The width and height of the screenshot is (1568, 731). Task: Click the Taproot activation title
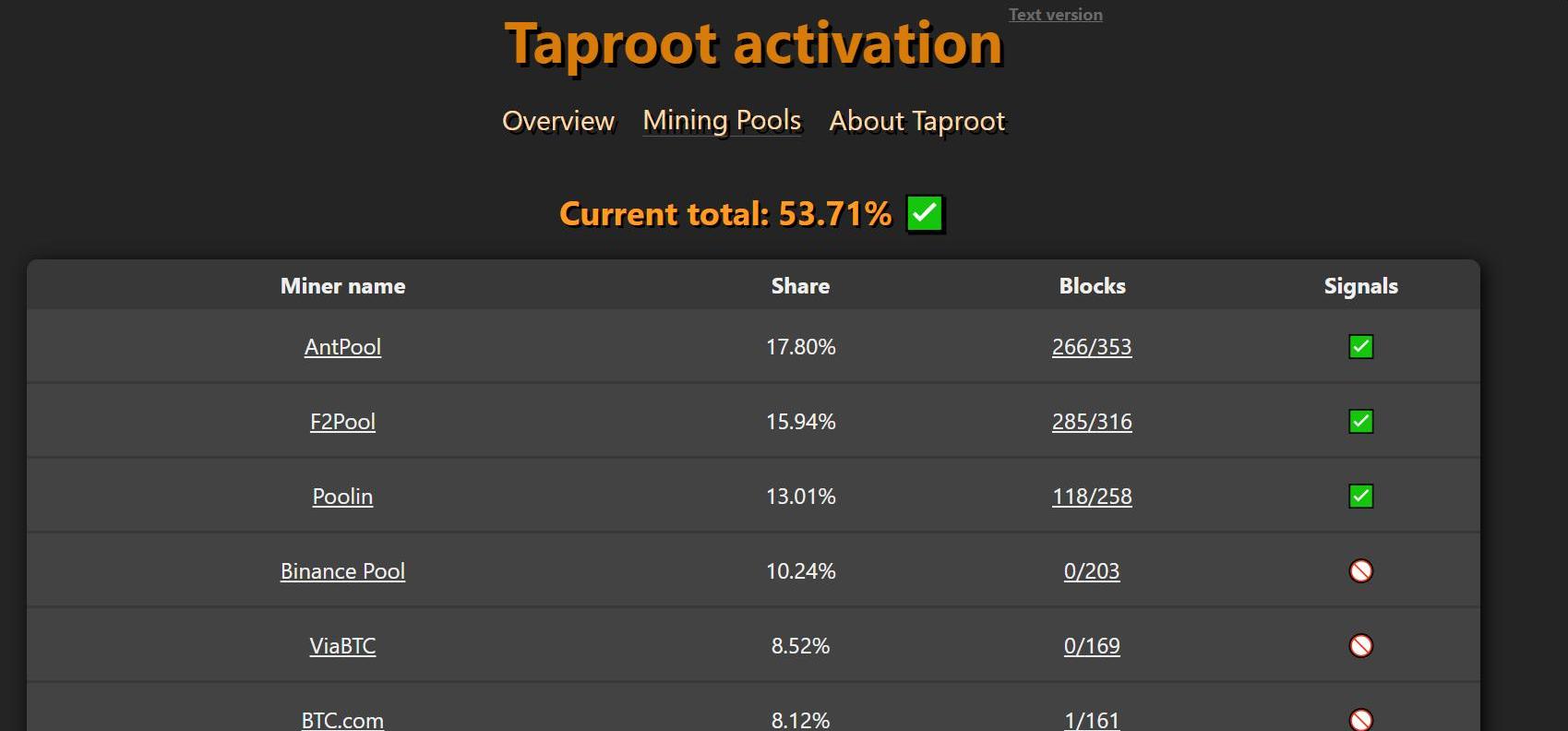(753, 44)
